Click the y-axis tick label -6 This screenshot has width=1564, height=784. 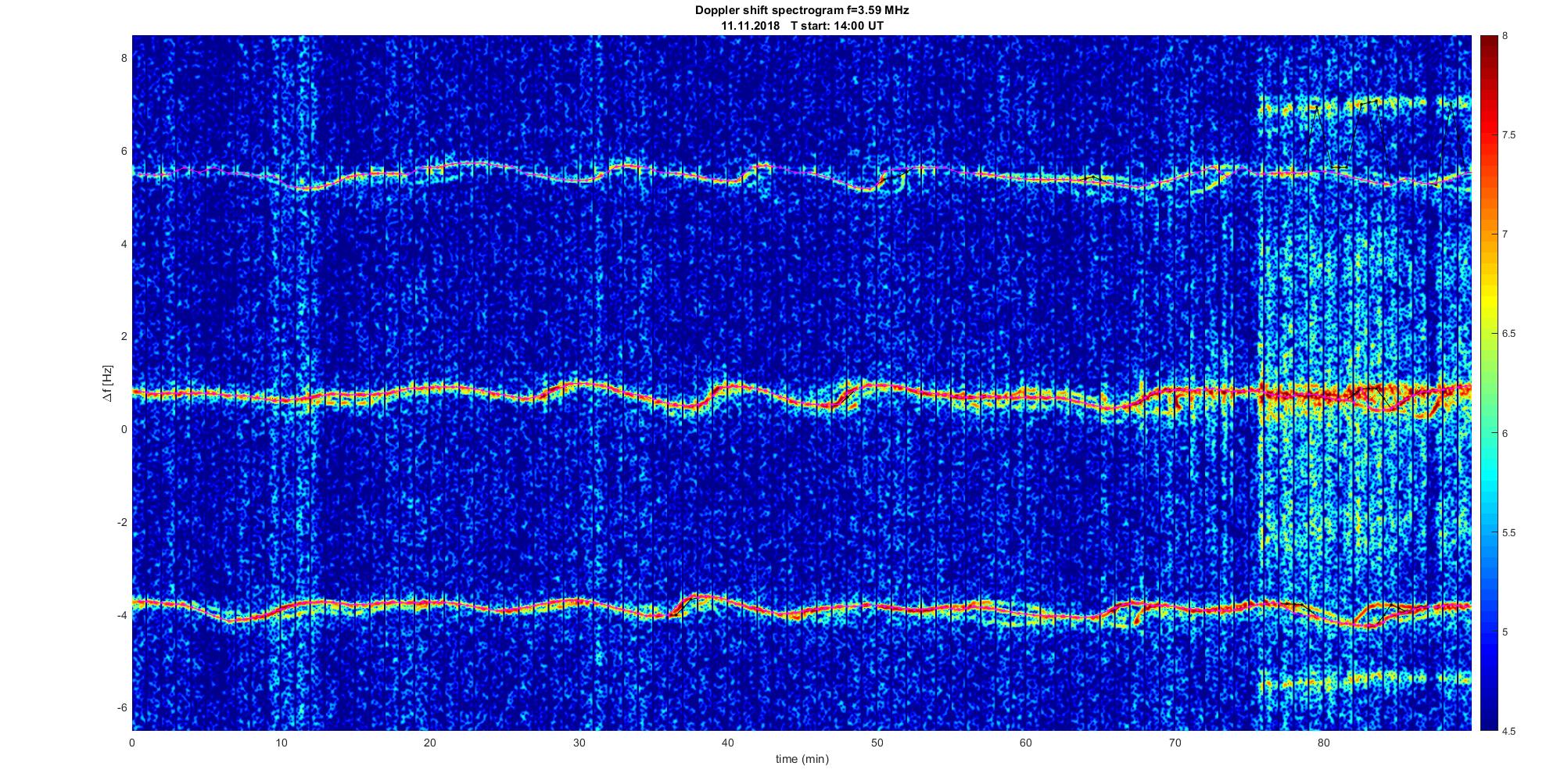pos(122,708)
